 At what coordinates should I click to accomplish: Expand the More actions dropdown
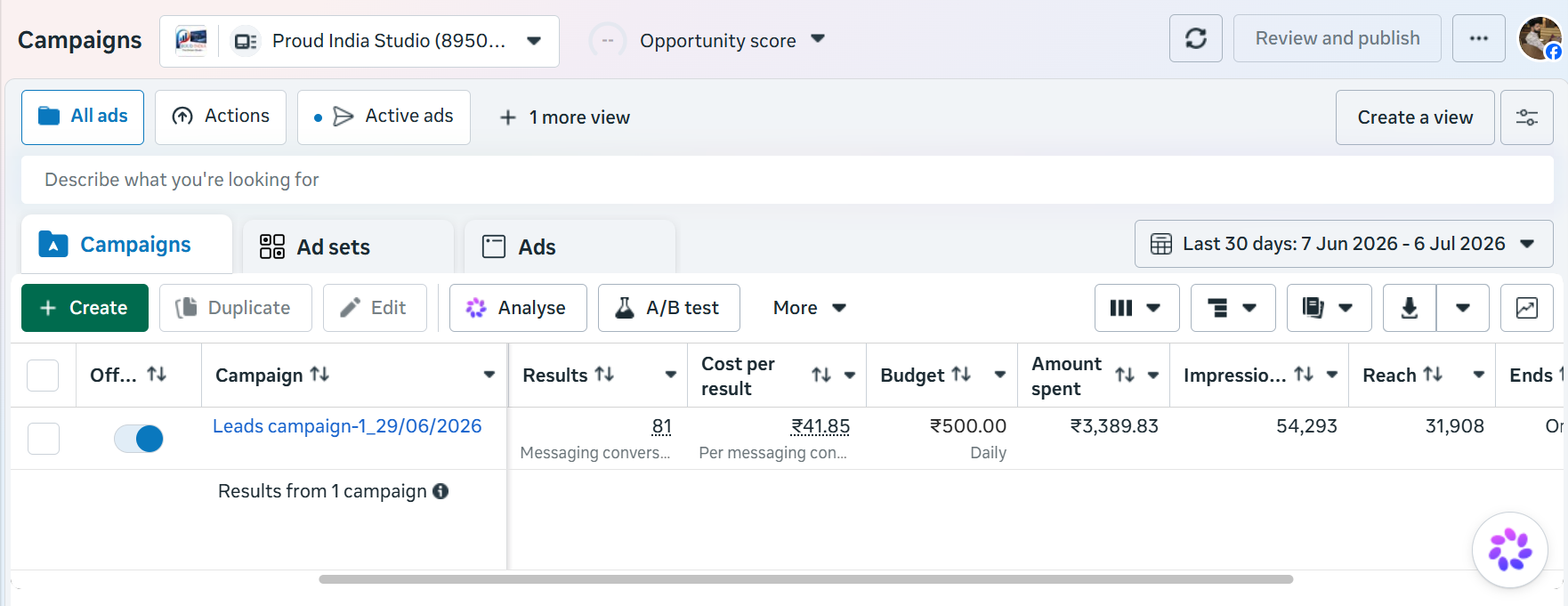[809, 308]
